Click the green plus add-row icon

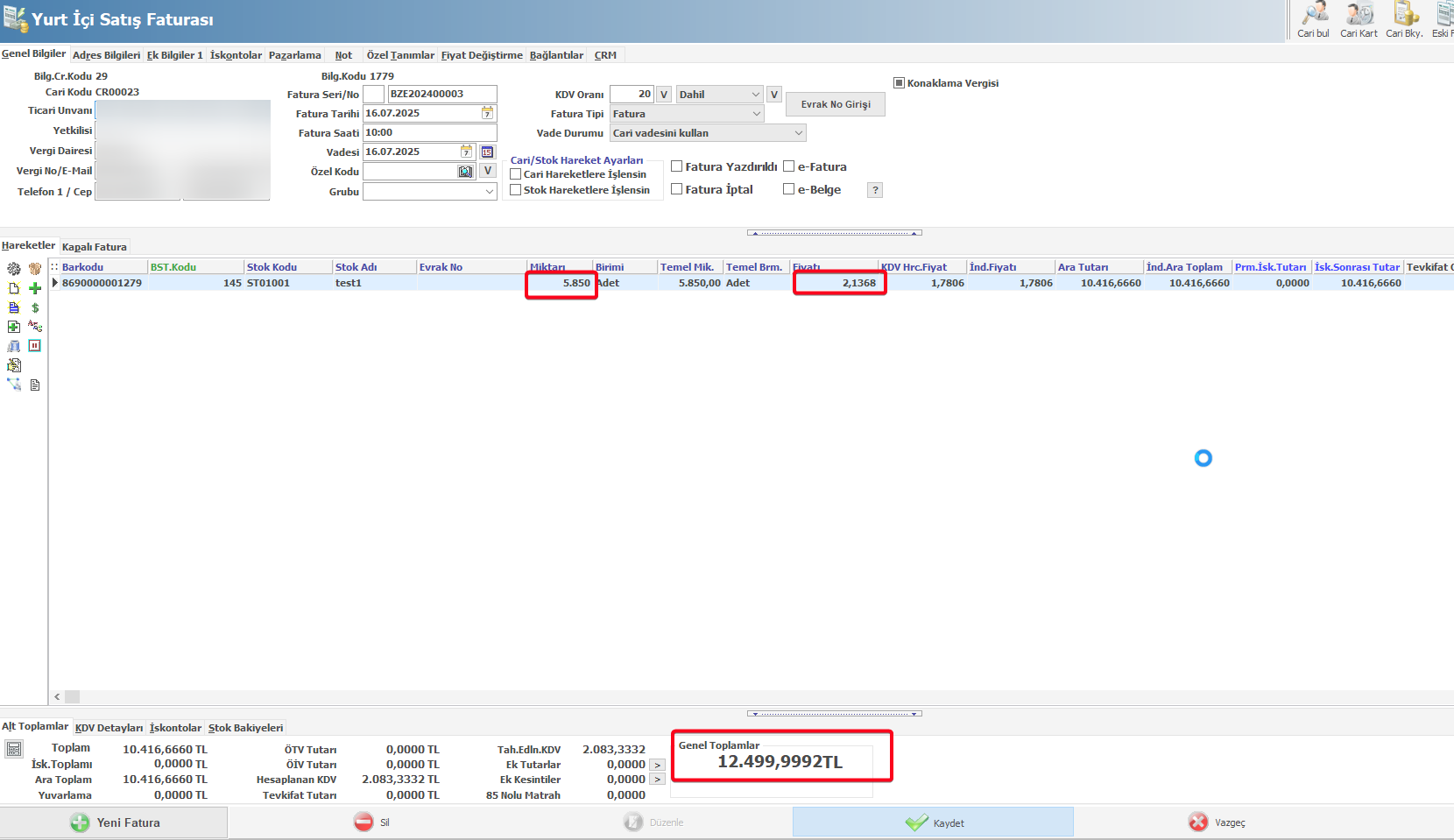tap(35, 288)
